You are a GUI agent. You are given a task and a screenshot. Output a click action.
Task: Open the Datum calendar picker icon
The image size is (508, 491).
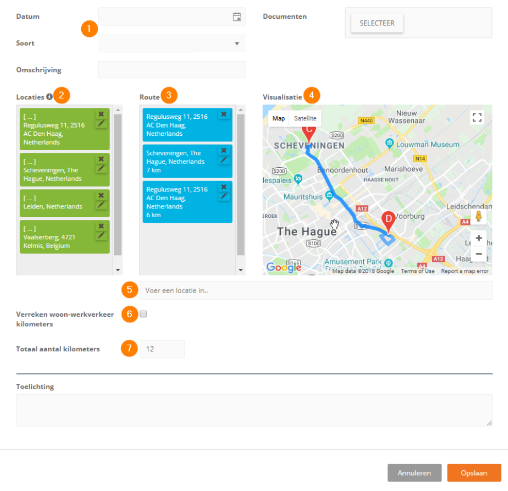pyautogui.click(x=237, y=17)
